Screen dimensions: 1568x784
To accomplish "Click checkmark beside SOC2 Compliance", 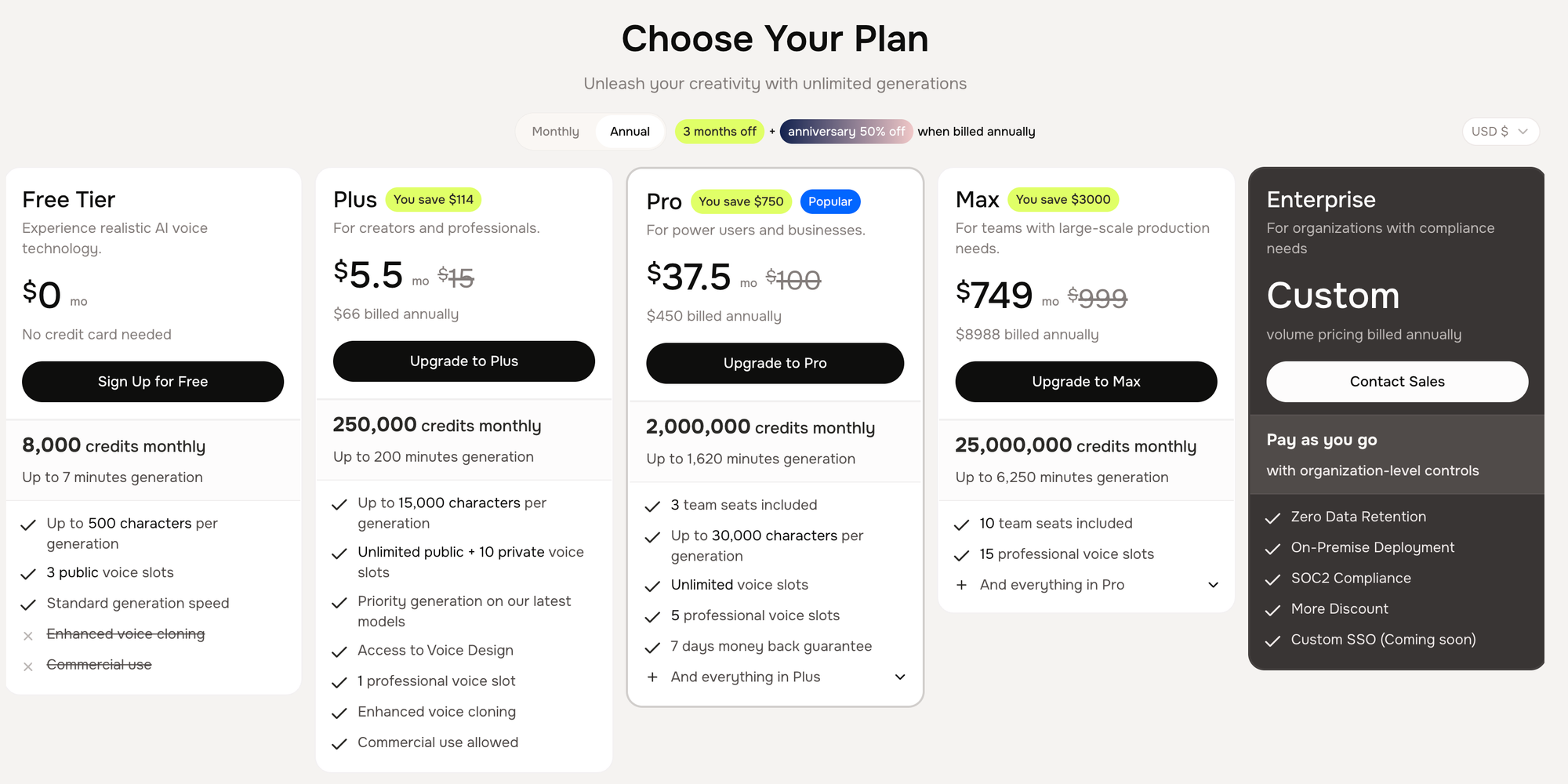I will click(1272, 579).
